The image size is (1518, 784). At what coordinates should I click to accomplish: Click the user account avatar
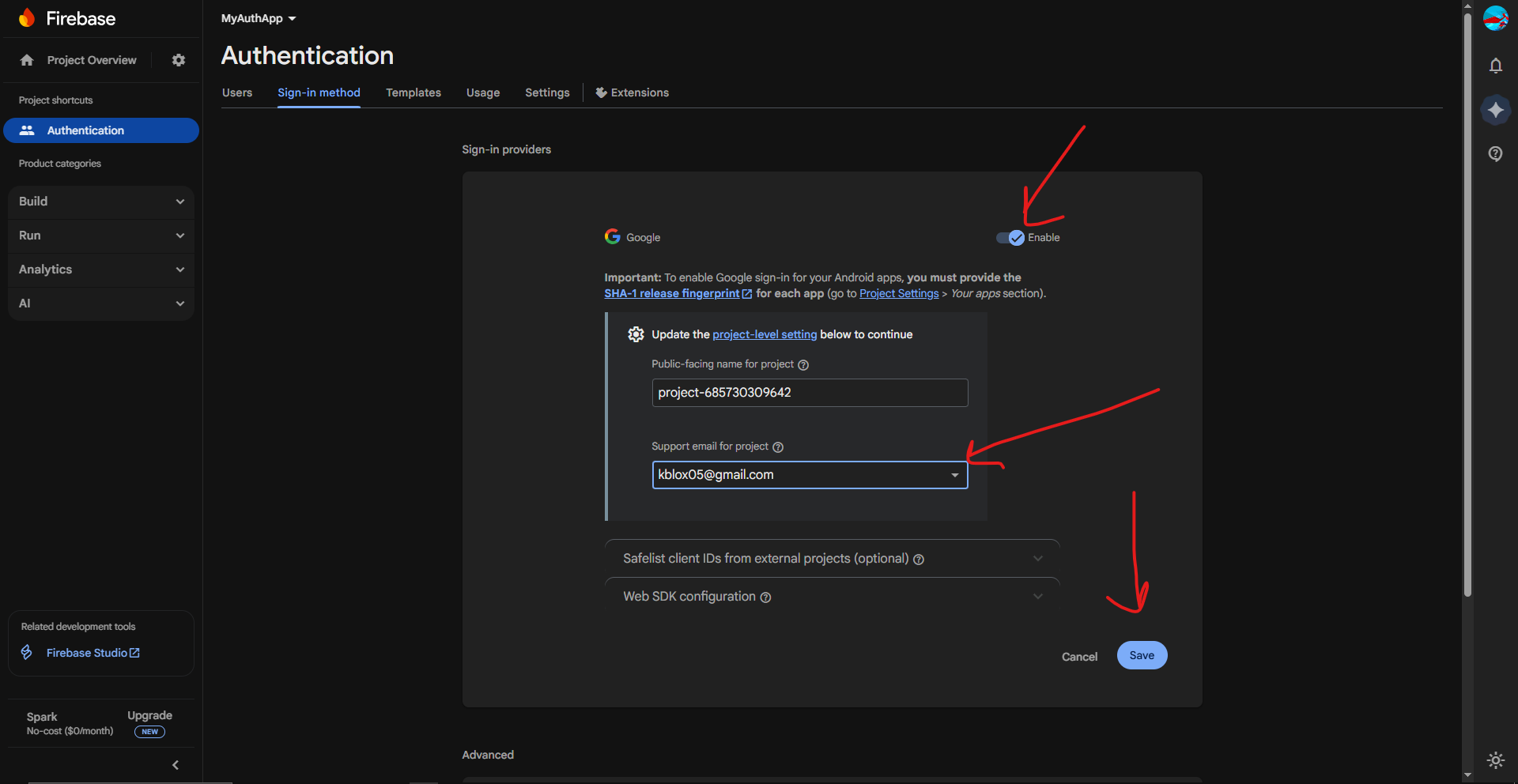[x=1495, y=18]
